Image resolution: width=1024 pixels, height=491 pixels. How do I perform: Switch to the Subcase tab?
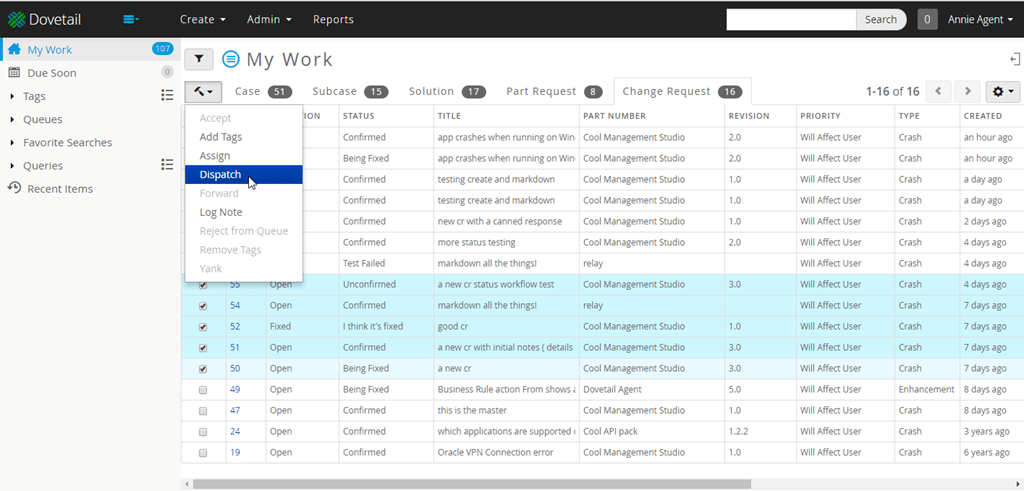(350, 91)
